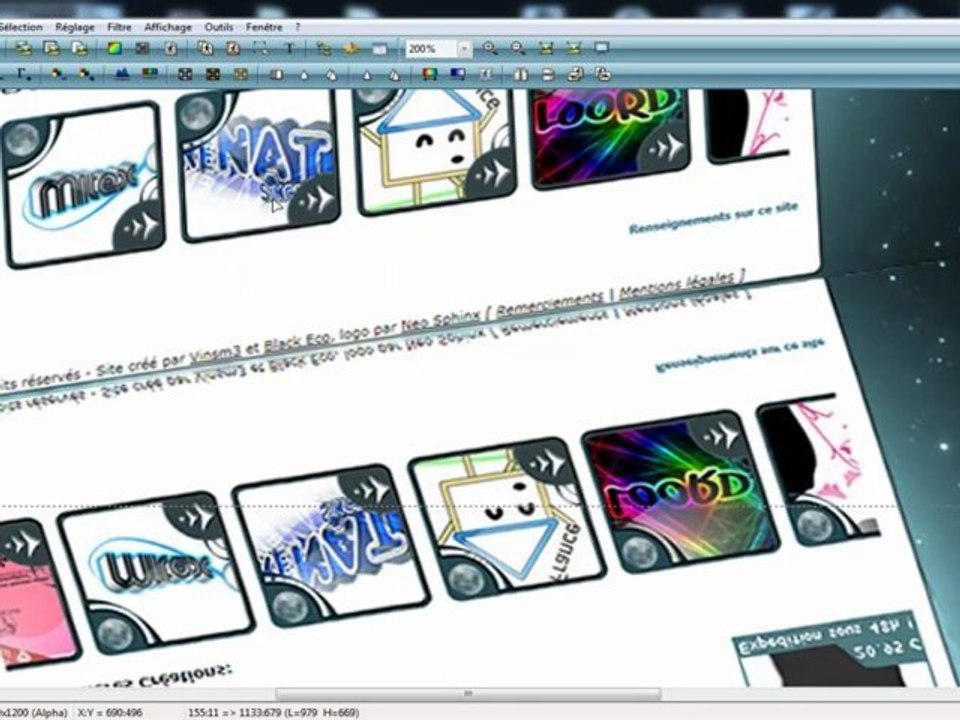
Task: Toggle the Show selection icon
Action: tap(261, 48)
